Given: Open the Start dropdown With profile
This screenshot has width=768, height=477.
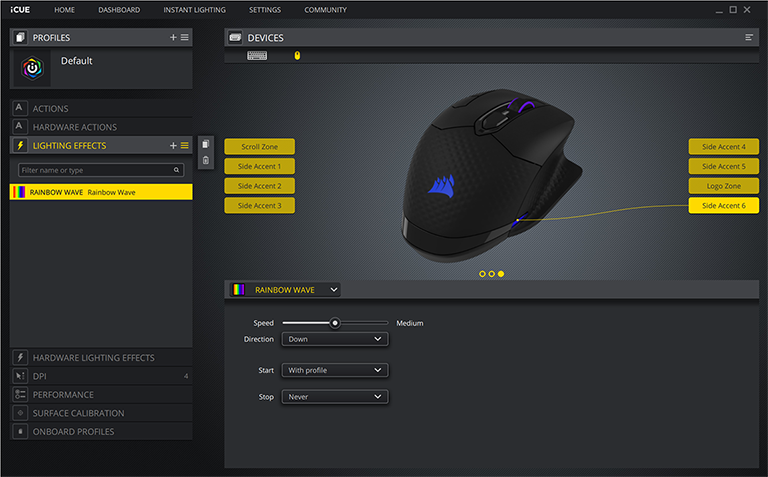Looking at the screenshot, I should (335, 370).
